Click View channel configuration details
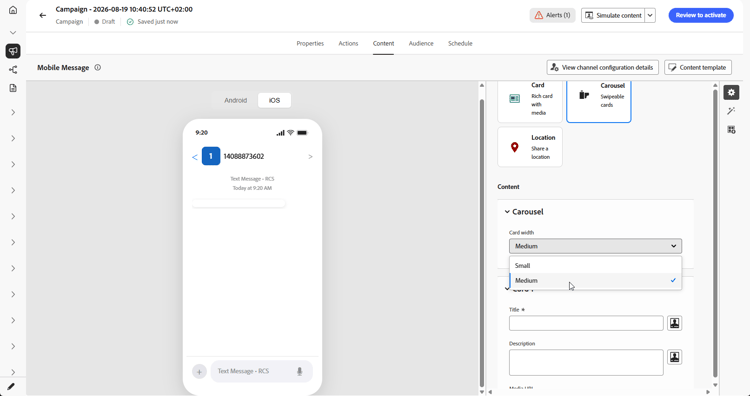 [603, 67]
